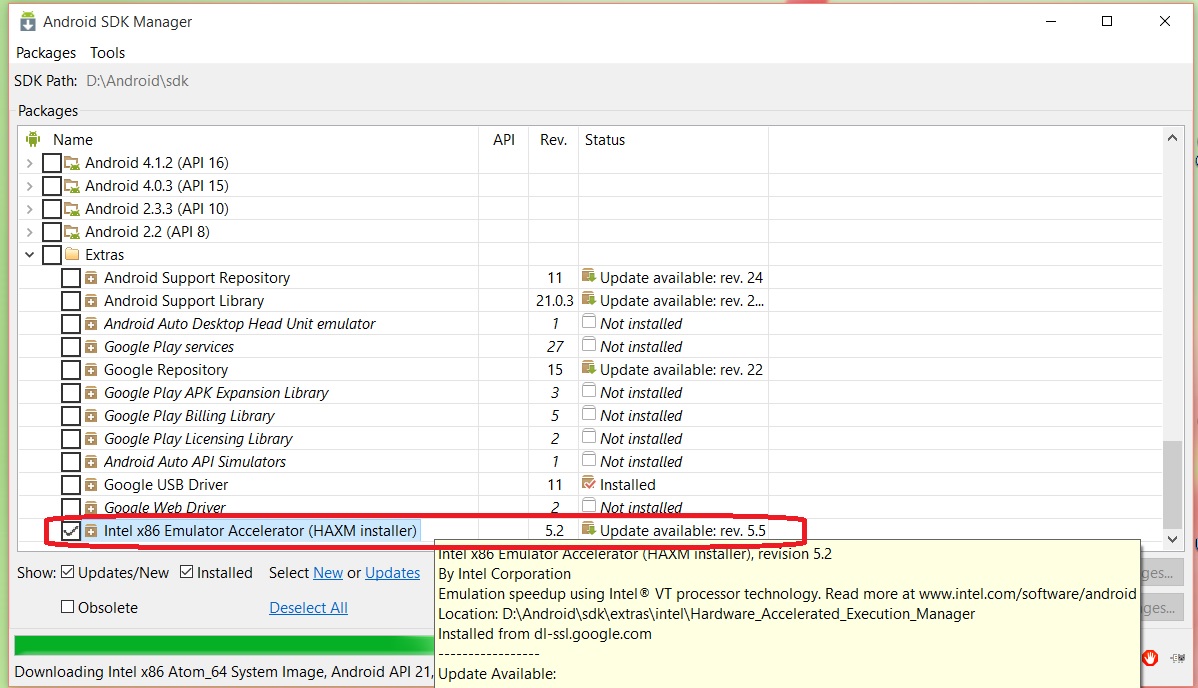Click the Extras folder icon
Screen dimensions: 1198x688
(72, 254)
